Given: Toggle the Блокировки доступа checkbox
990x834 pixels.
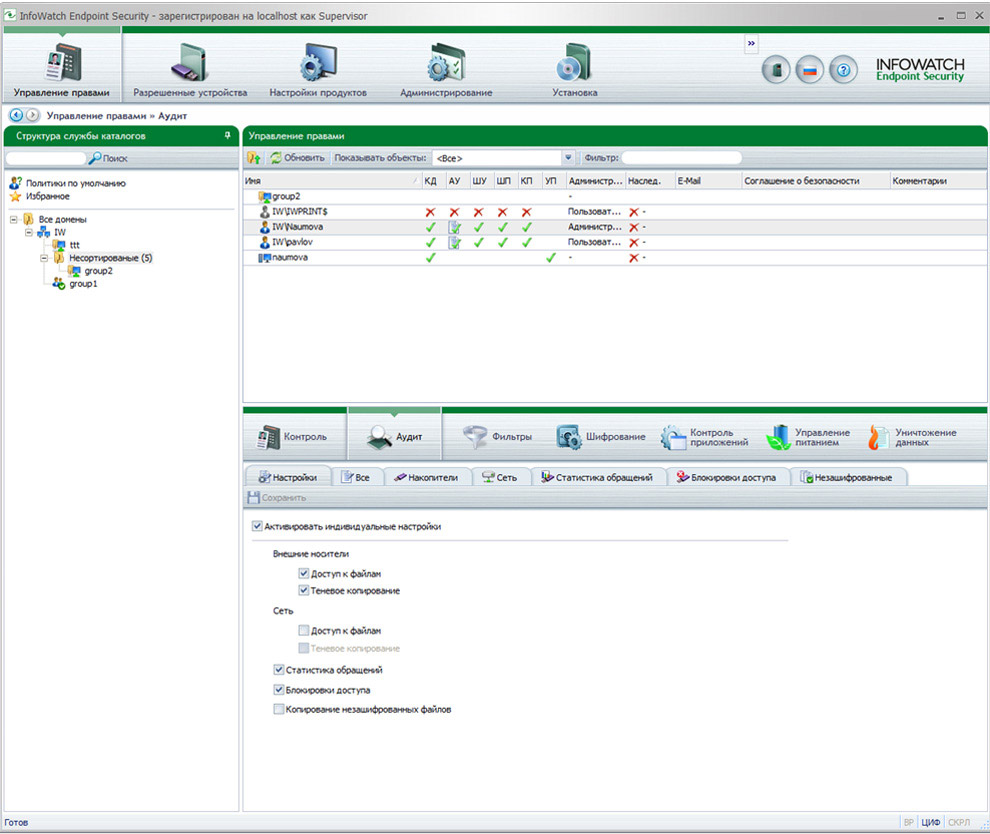Looking at the screenshot, I should point(278,689).
